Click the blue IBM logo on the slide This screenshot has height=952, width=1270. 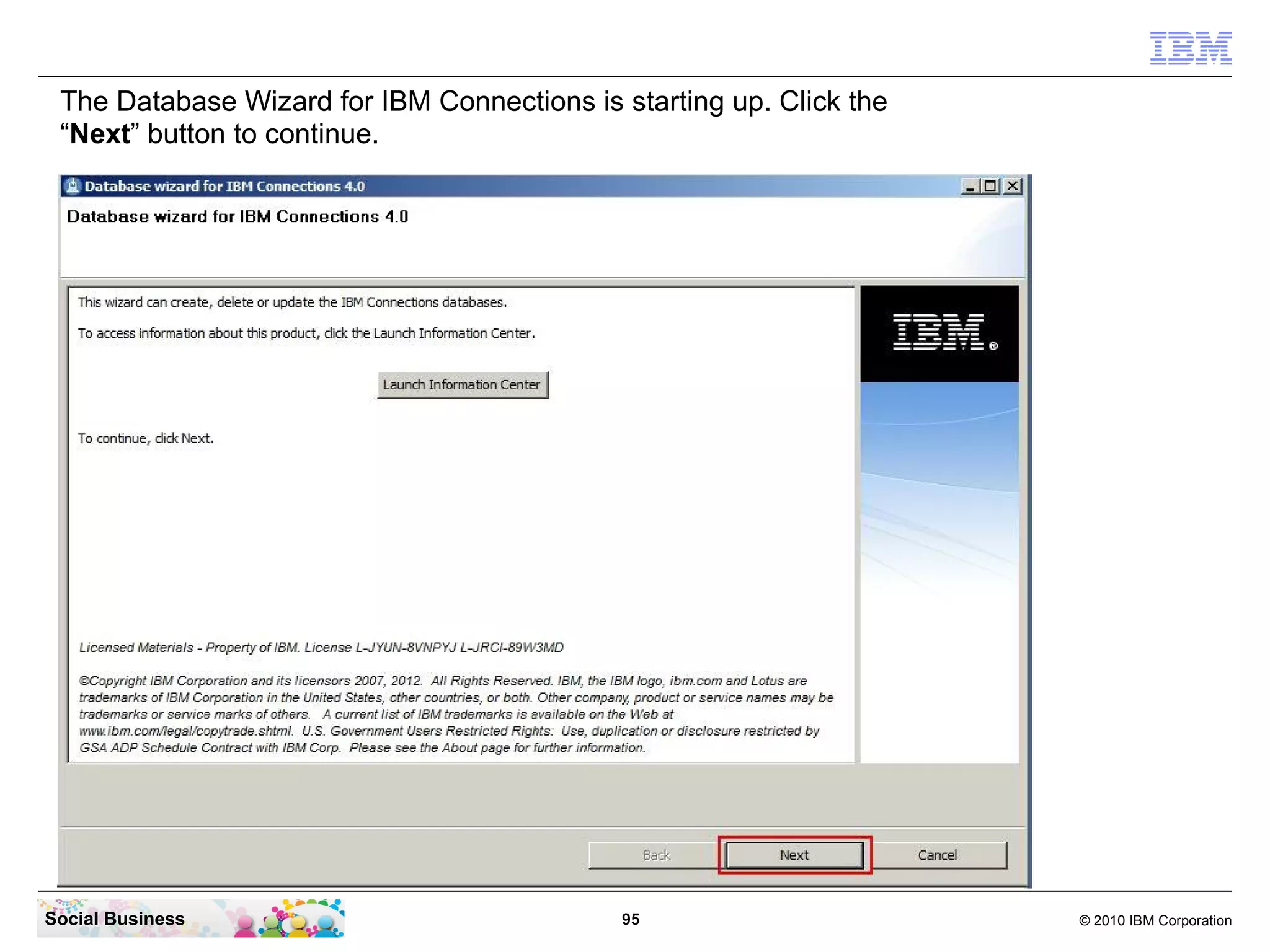pyautogui.click(x=1191, y=48)
